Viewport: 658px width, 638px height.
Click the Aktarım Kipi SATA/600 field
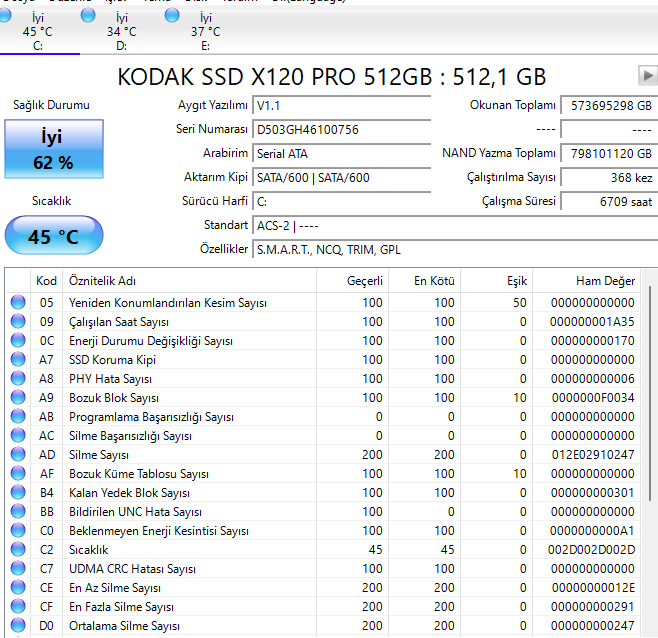[x=342, y=178]
